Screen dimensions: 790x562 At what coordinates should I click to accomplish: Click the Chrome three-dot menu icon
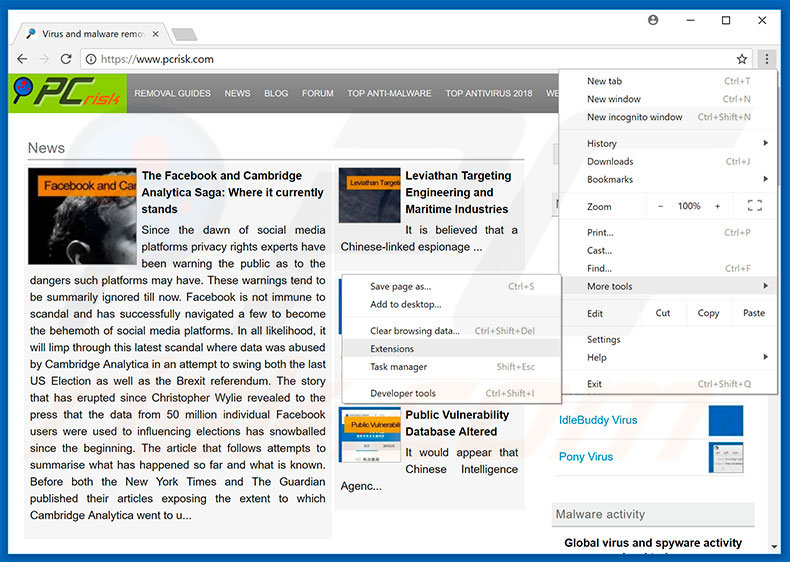pos(766,59)
